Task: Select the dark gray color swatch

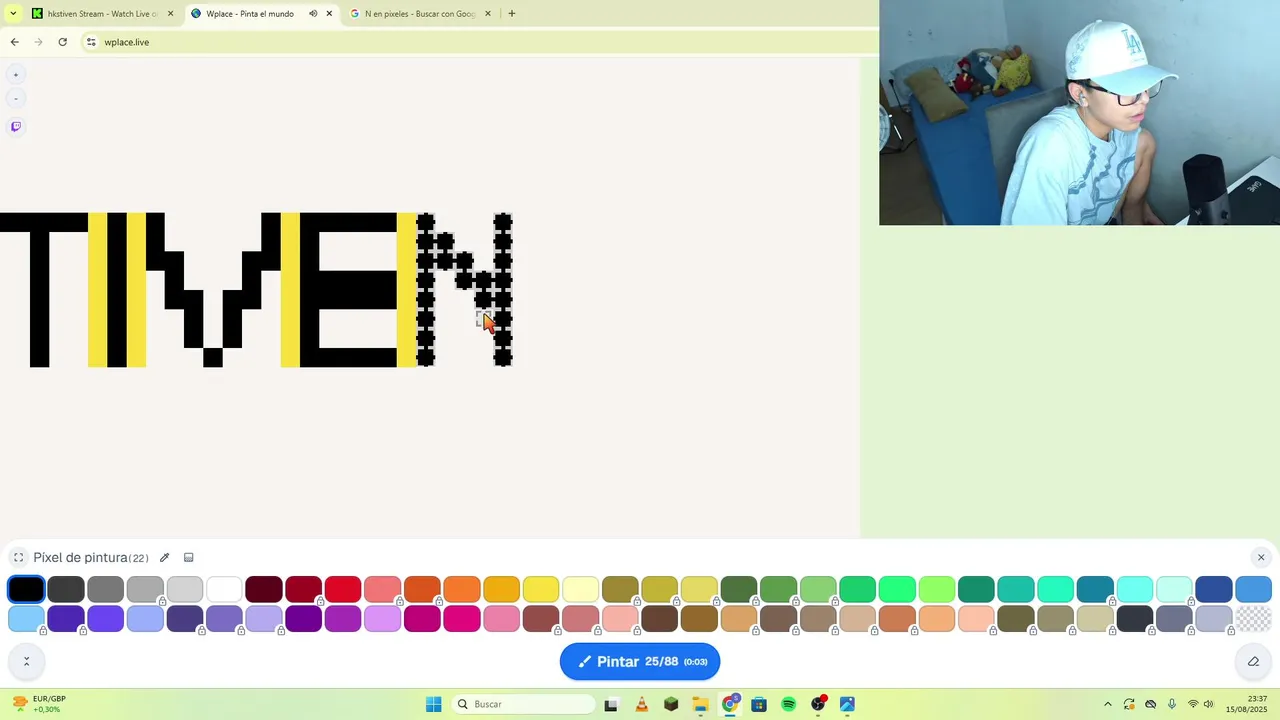Action: tap(66, 590)
